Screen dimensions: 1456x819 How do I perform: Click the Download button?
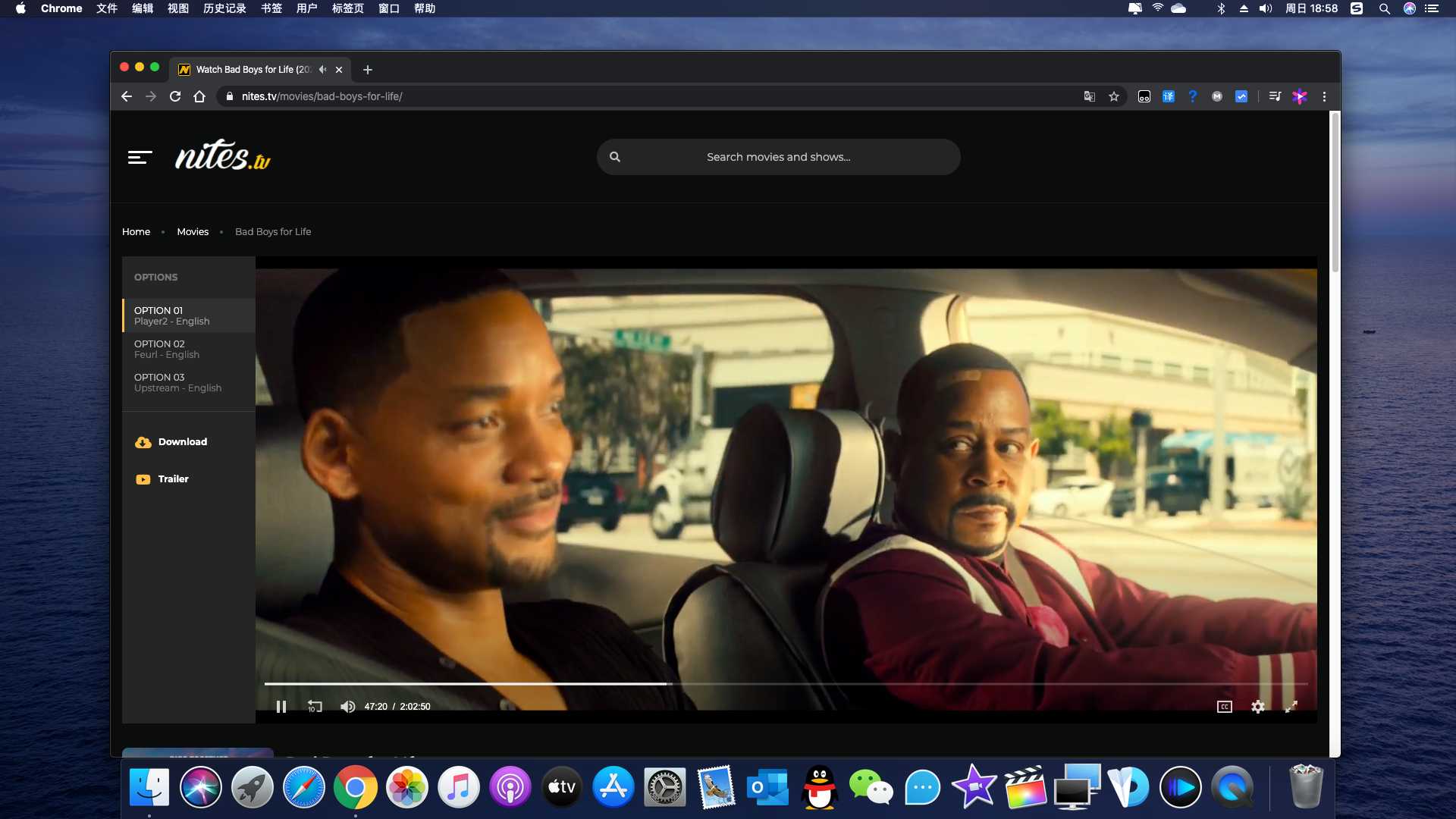tap(171, 442)
